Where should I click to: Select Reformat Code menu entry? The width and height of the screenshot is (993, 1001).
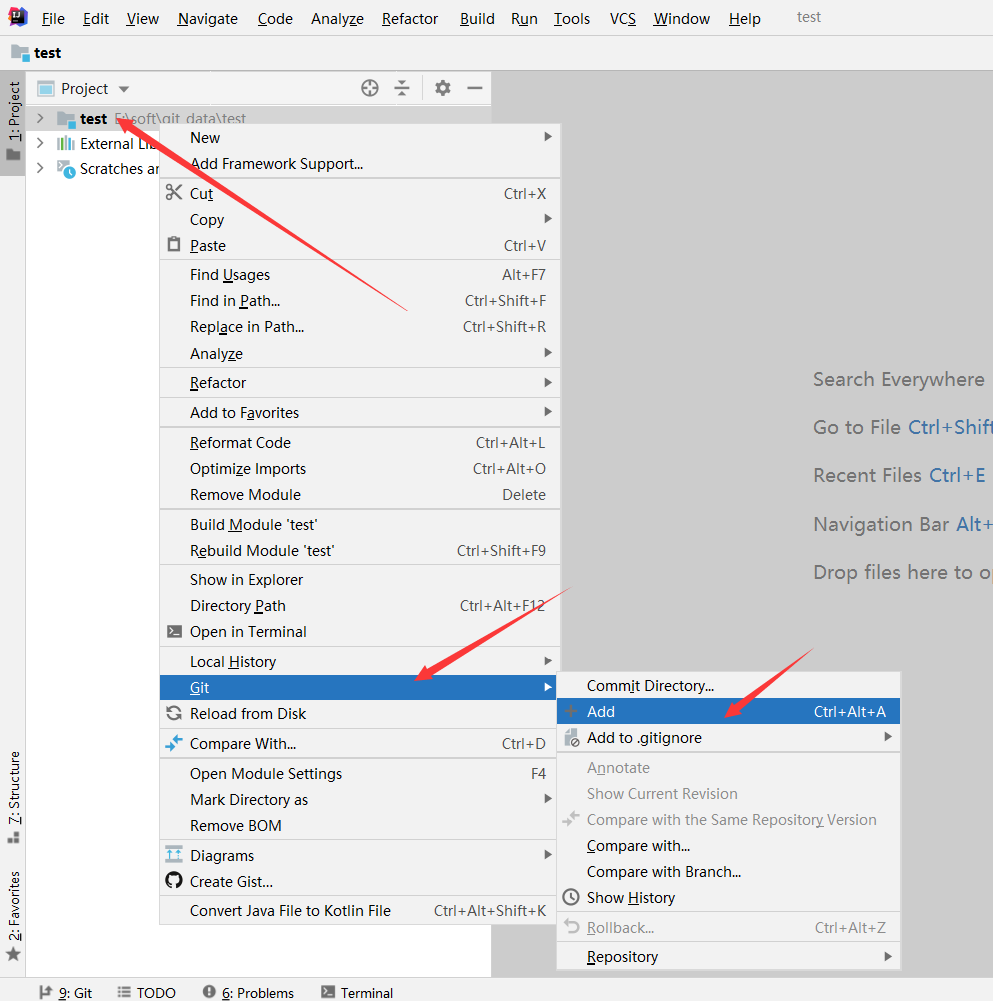click(x=360, y=442)
